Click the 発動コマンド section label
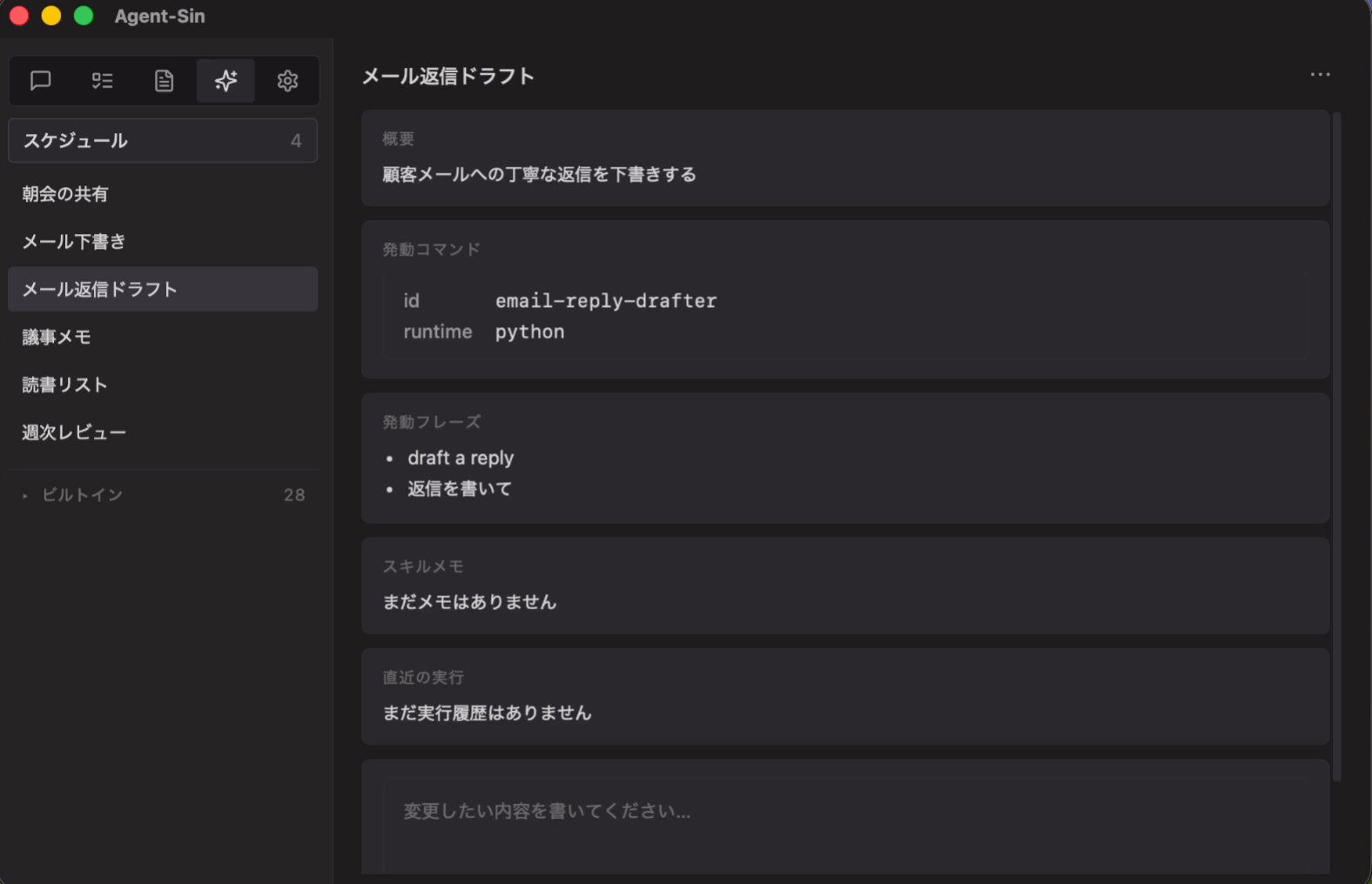 [x=431, y=250]
